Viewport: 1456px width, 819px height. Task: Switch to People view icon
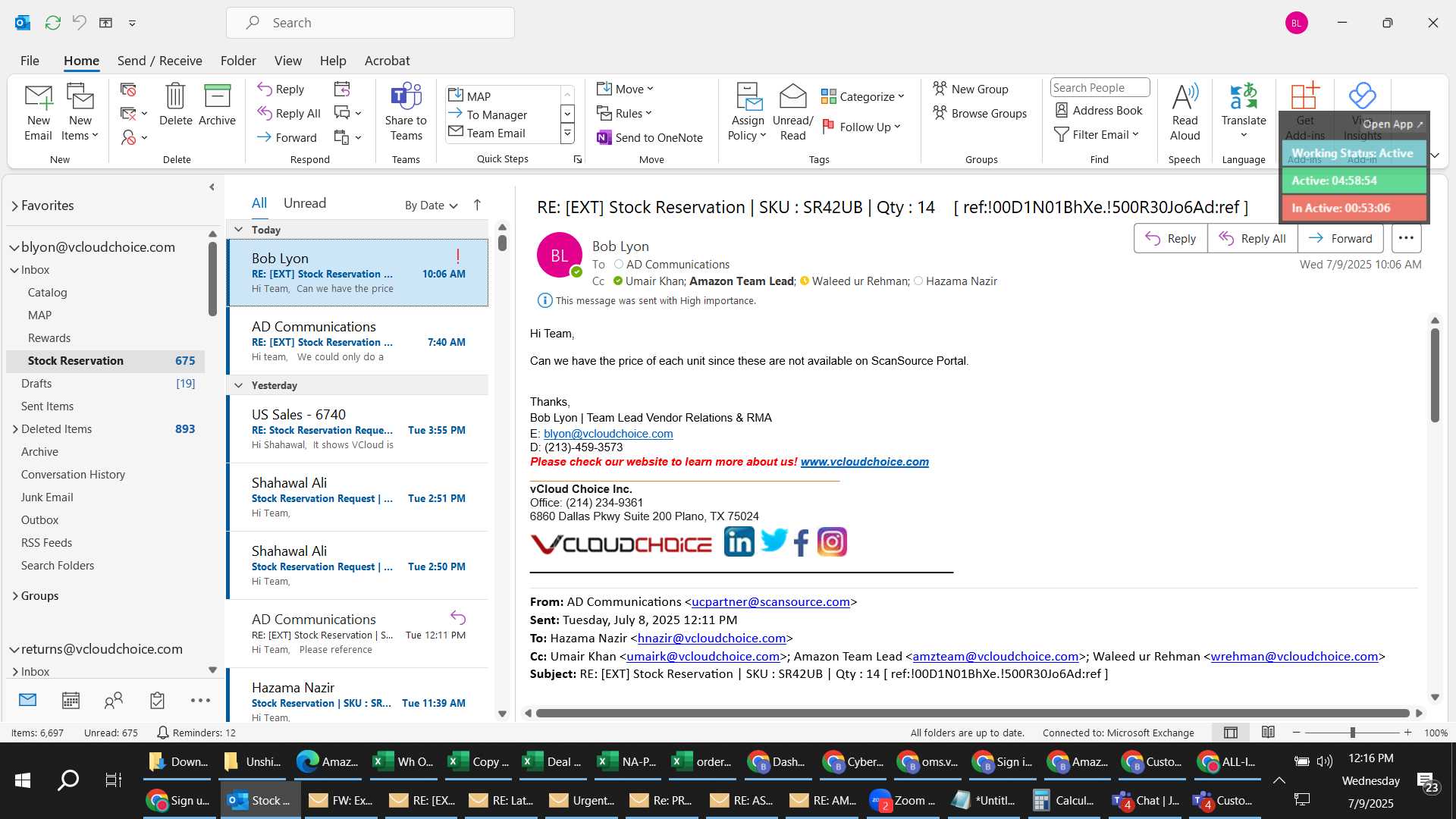pos(114,700)
